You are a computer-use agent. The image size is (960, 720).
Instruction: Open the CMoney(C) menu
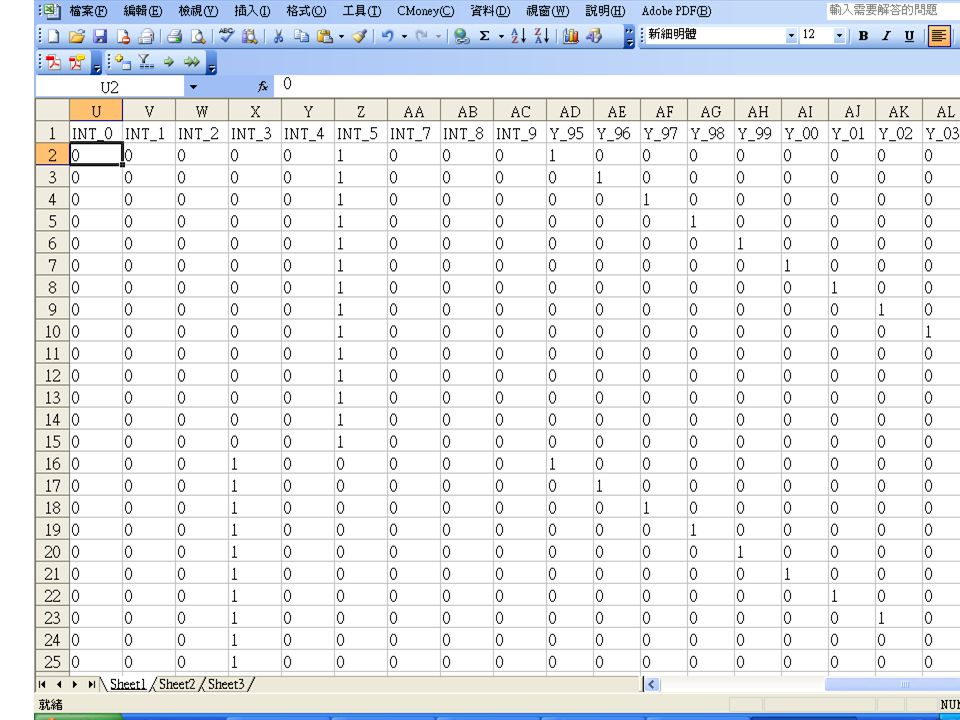point(426,11)
